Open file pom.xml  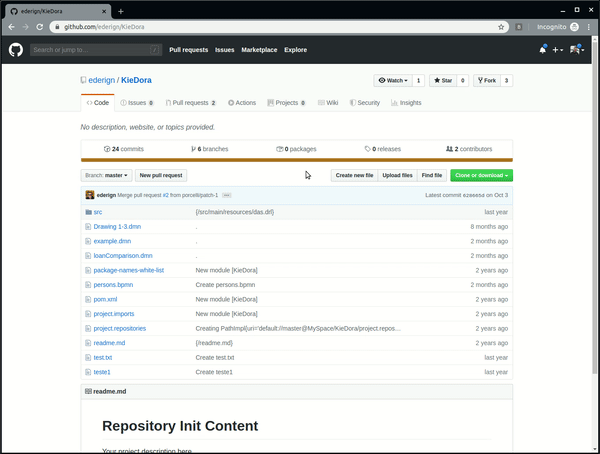click(105, 299)
